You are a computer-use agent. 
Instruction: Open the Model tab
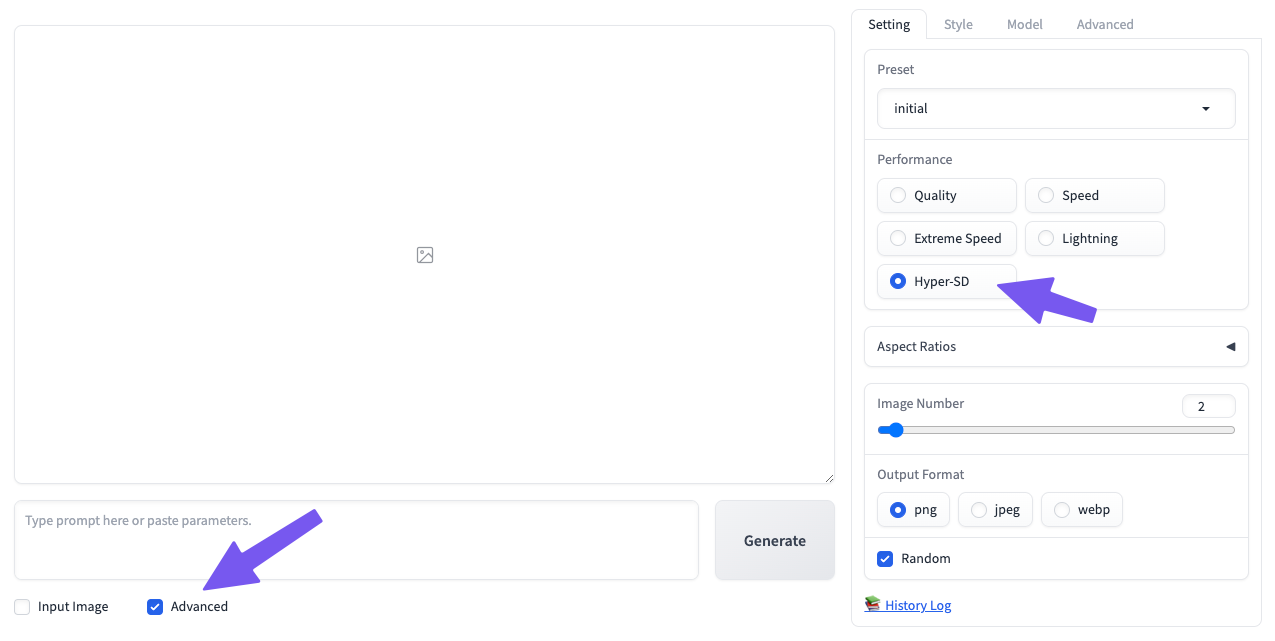click(x=1024, y=24)
